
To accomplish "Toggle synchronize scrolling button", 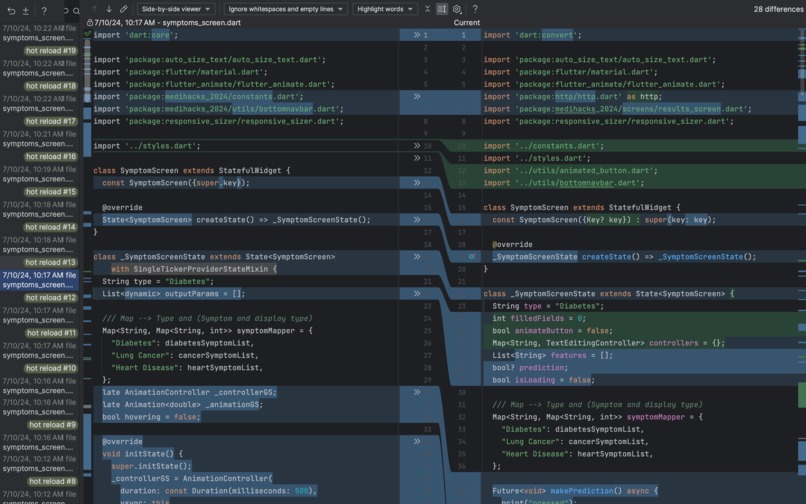I will (x=442, y=9).
